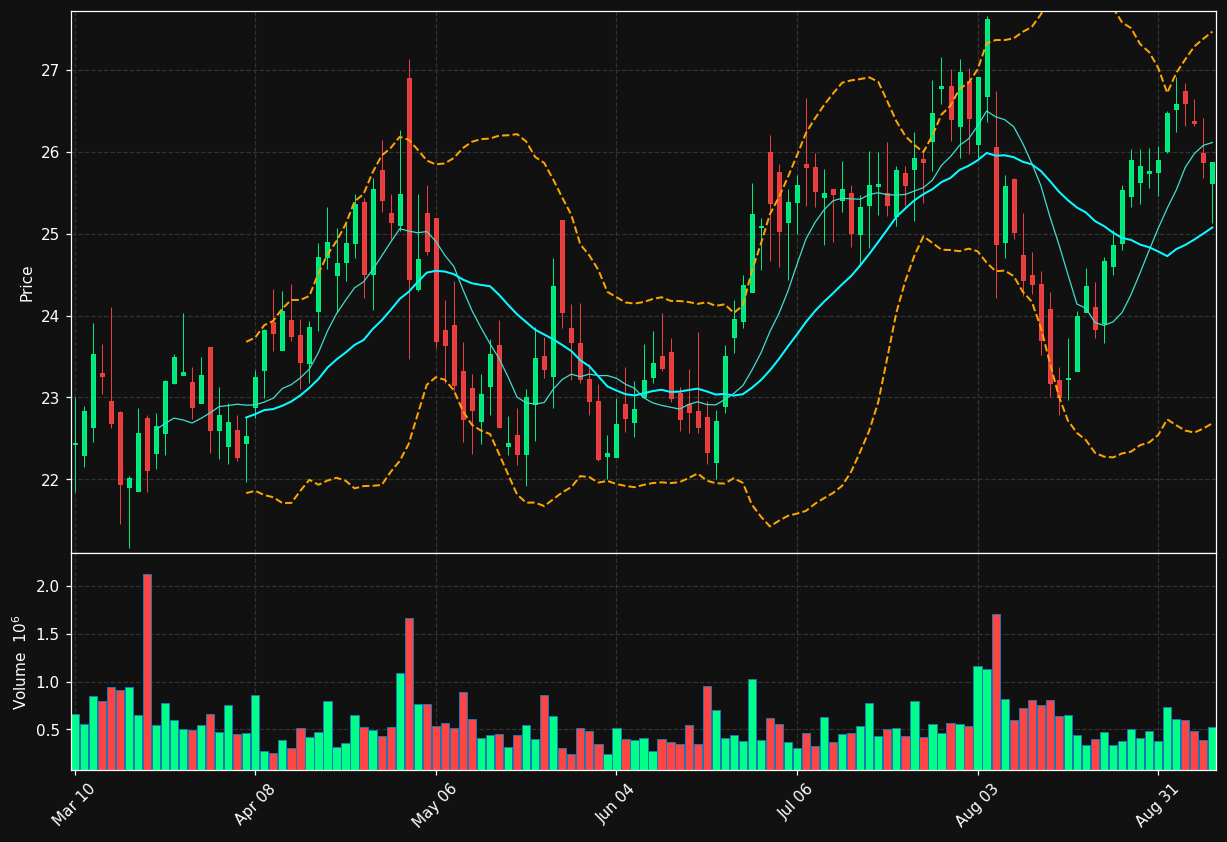Click the price axis value 25
The image size is (1227, 842).
coord(50,235)
